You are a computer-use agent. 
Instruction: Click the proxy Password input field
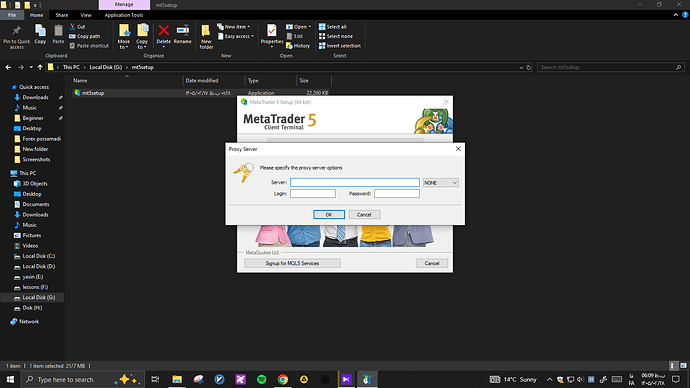(397, 194)
